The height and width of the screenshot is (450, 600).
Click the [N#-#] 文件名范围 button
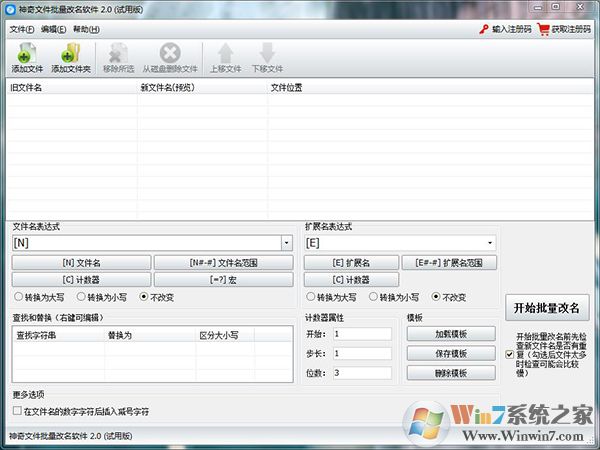223,263
